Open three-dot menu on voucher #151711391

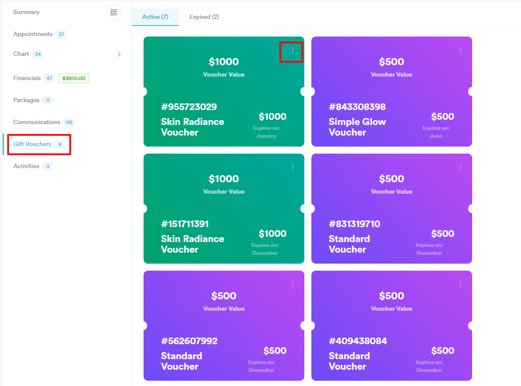pos(293,167)
